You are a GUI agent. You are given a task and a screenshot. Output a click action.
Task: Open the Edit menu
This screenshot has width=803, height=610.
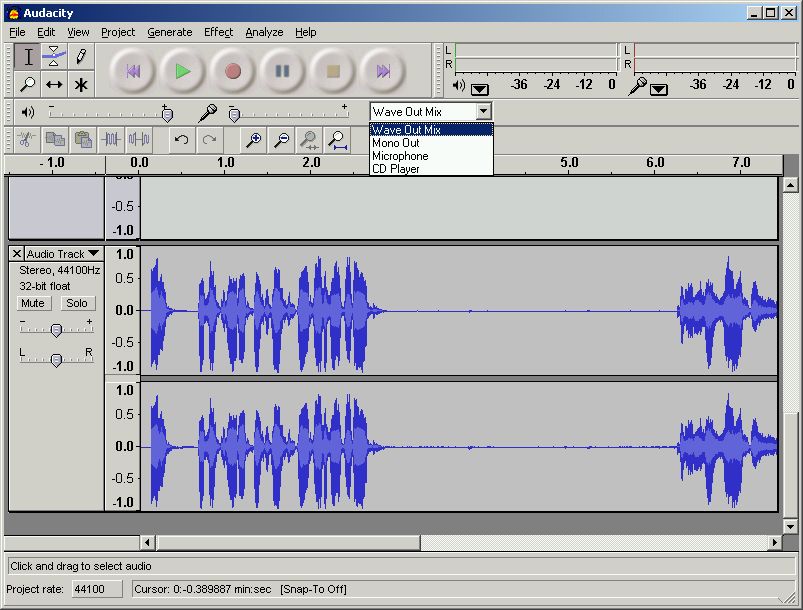(46, 32)
